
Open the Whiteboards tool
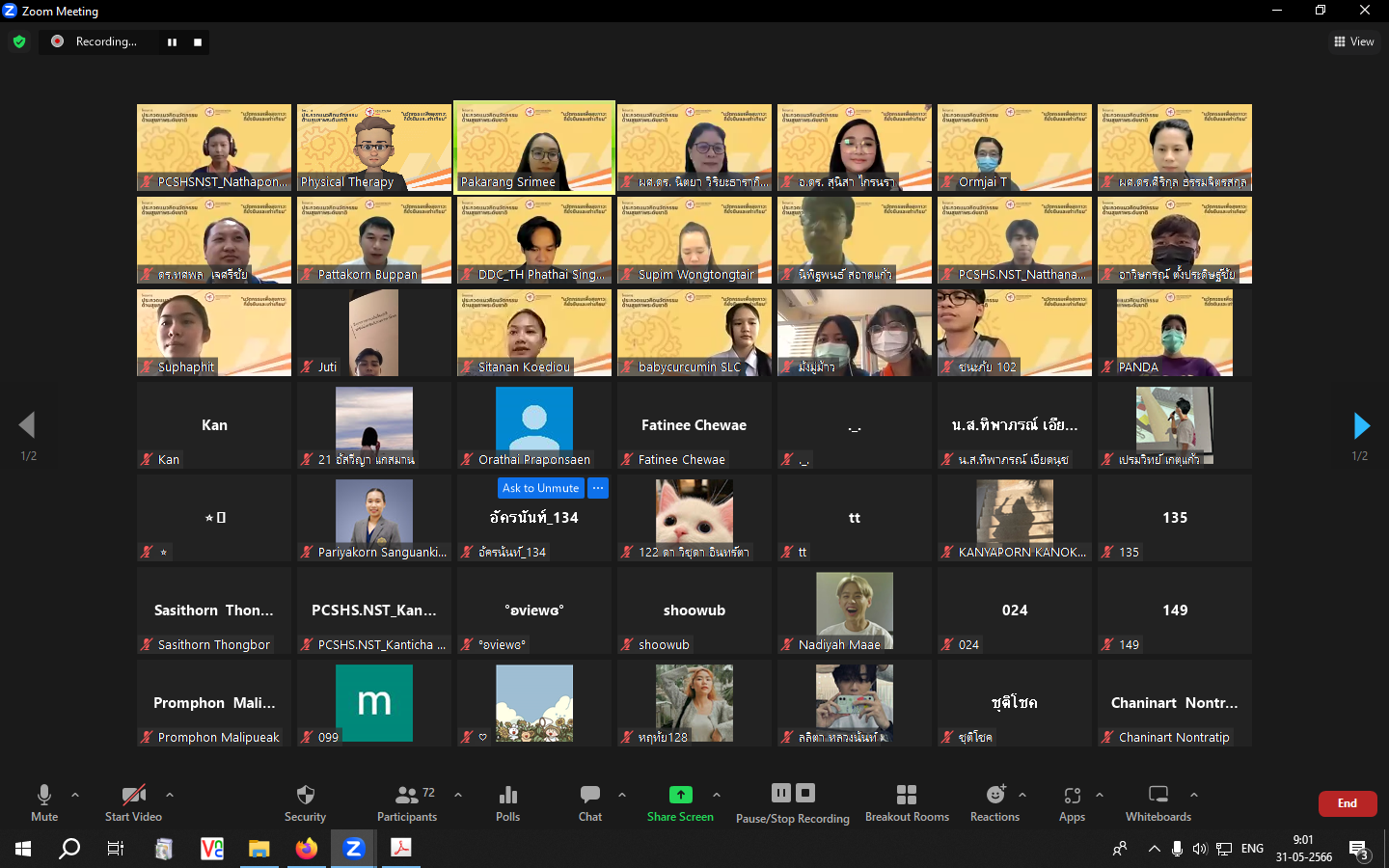1157,802
